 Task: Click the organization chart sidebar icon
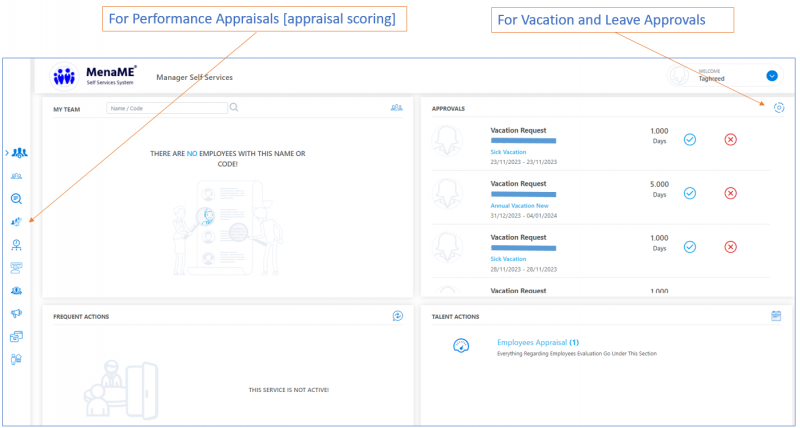[x=17, y=244]
